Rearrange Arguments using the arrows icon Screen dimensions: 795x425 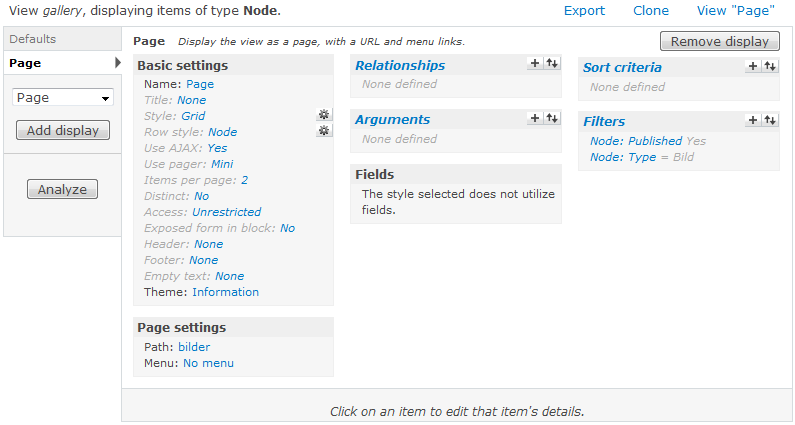551,118
